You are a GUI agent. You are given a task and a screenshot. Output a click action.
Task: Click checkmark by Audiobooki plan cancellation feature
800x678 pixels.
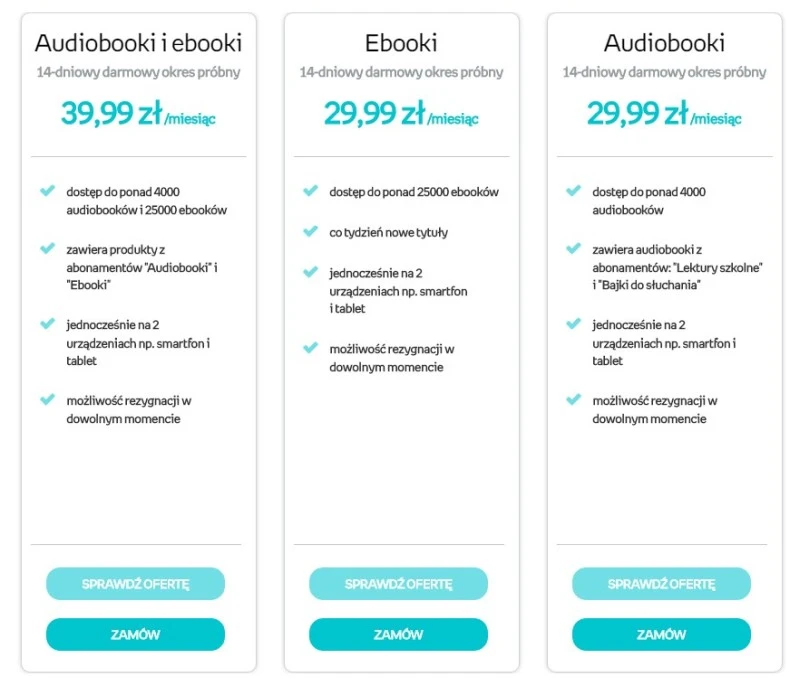pyautogui.click(x=573, y=399)
